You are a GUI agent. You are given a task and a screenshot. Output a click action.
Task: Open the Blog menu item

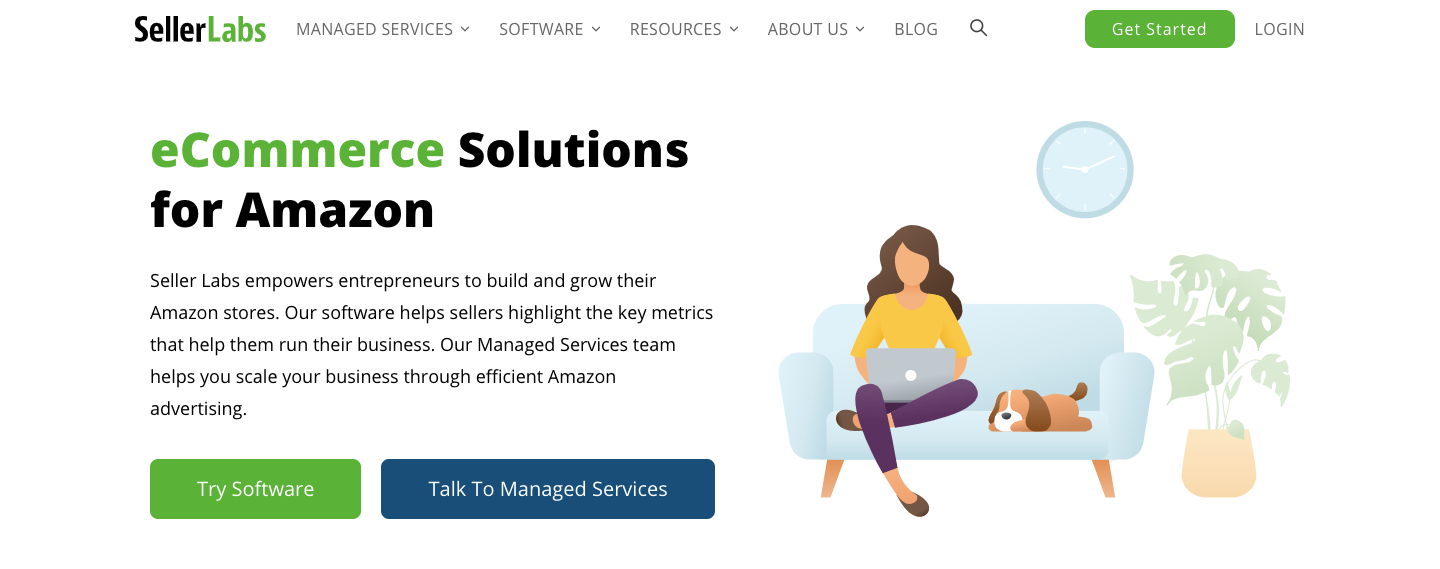[x=916, y=29]
